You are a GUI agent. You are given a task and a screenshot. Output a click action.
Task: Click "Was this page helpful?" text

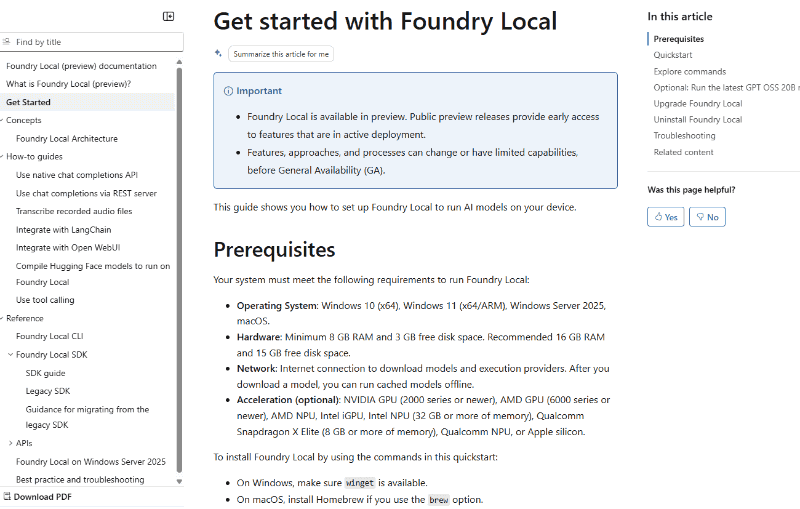[691, 190]
